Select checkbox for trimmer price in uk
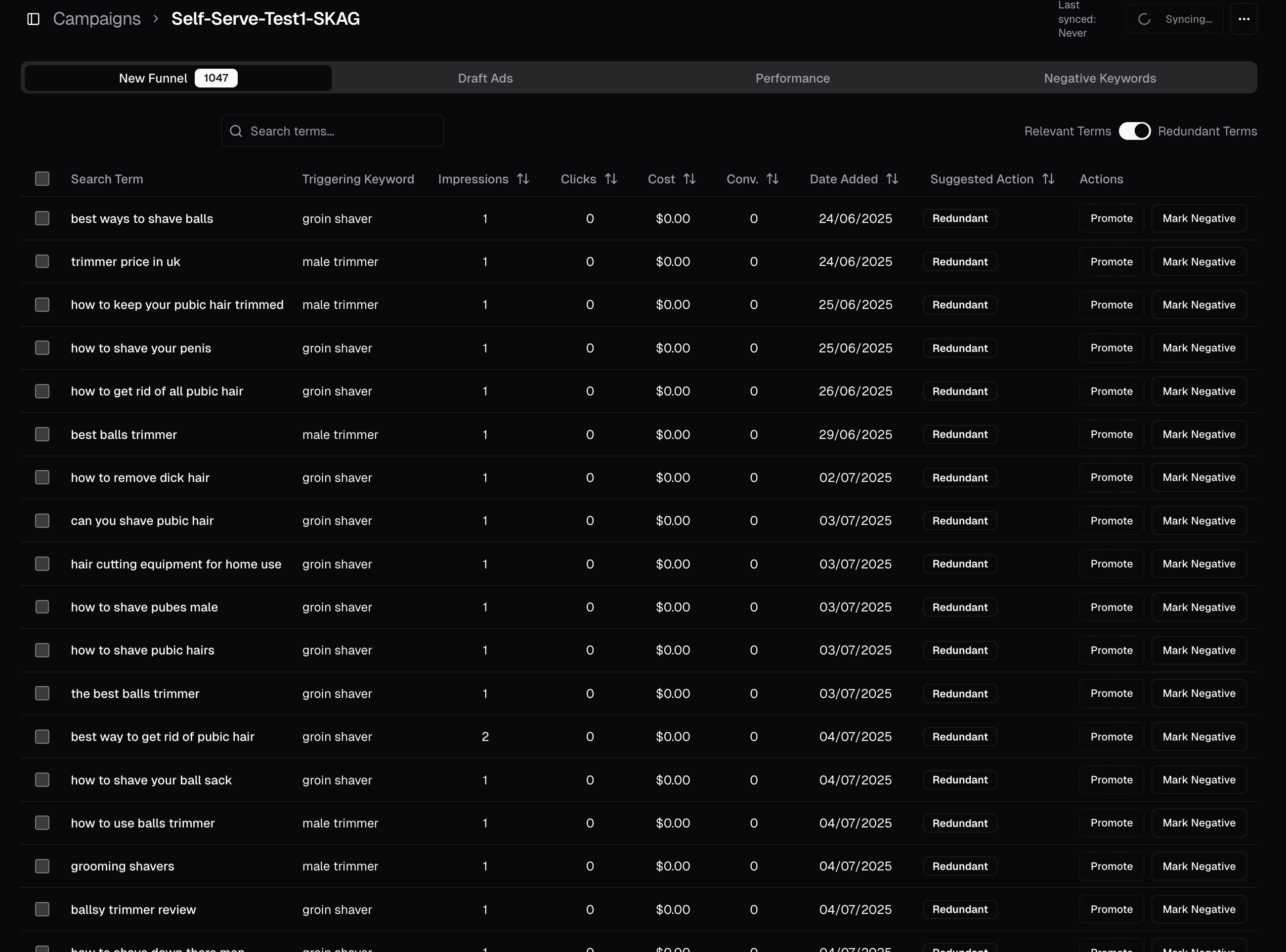The image size is (1286, 952). pos(42,261)
